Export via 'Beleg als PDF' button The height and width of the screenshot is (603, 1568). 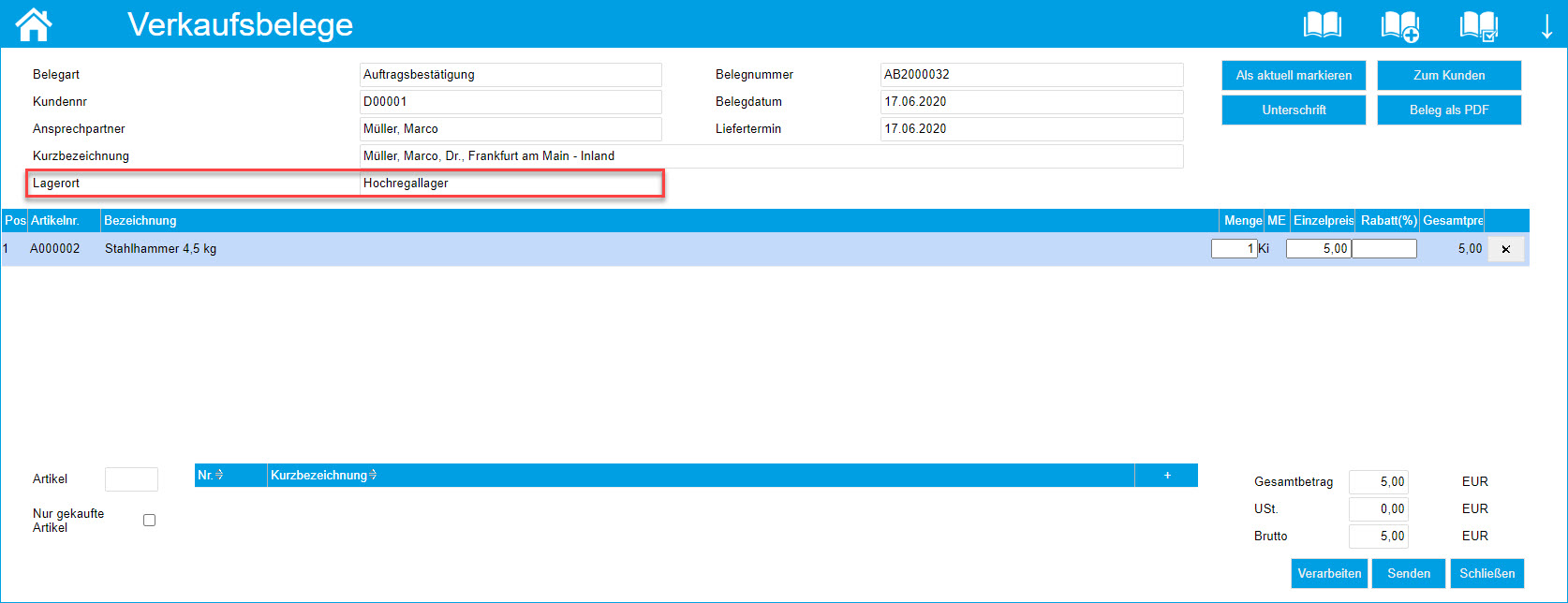1448,110
